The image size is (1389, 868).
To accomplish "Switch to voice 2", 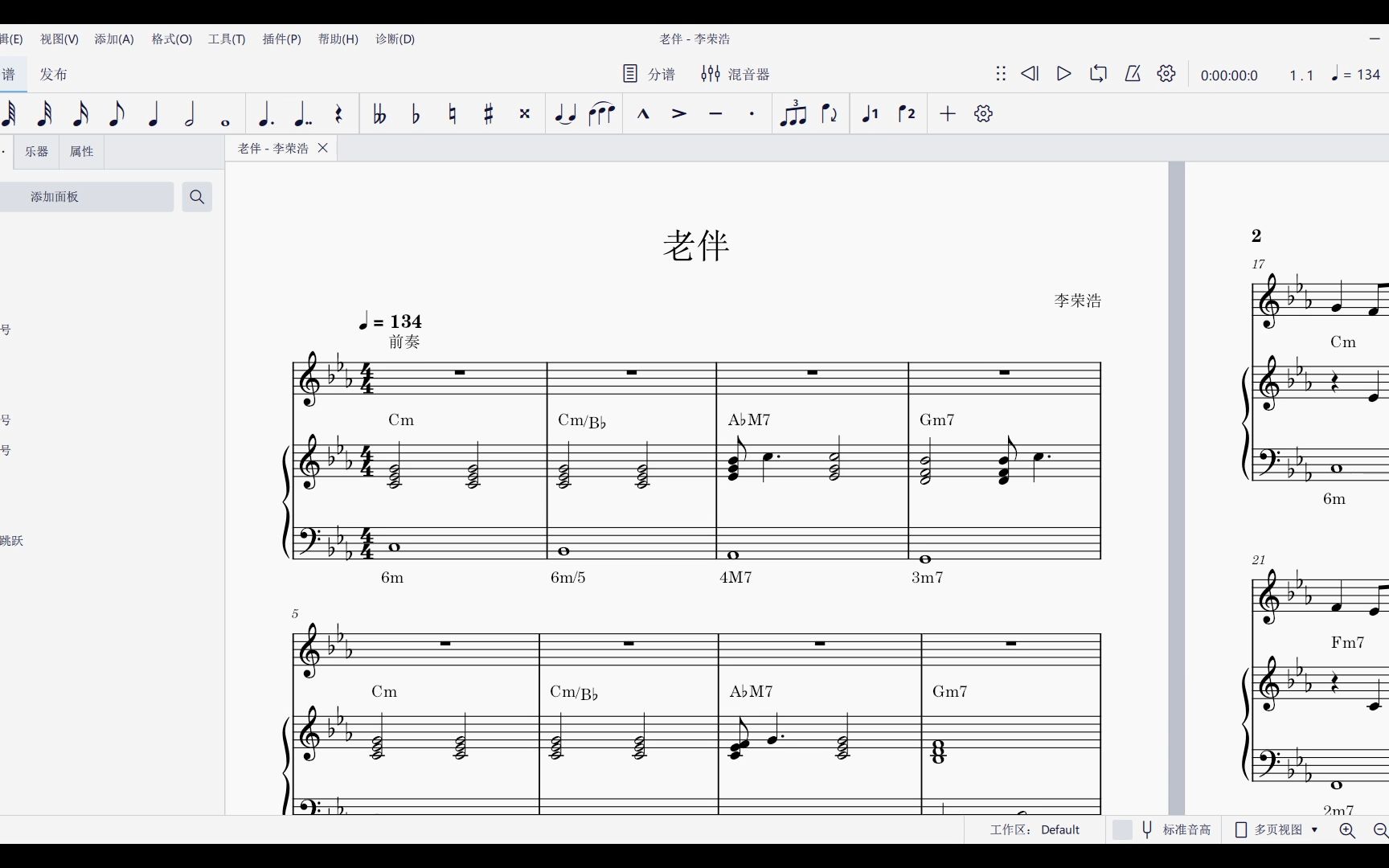I will pyautogui.click(x=907, y=114).
